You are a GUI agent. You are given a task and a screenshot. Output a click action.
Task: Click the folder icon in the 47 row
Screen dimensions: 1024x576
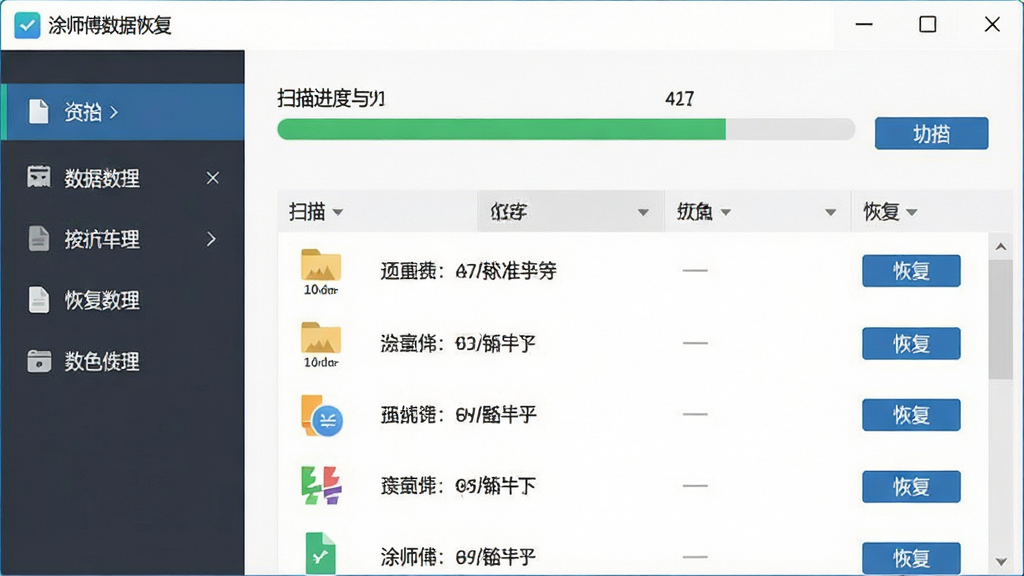tap(321, 265)
